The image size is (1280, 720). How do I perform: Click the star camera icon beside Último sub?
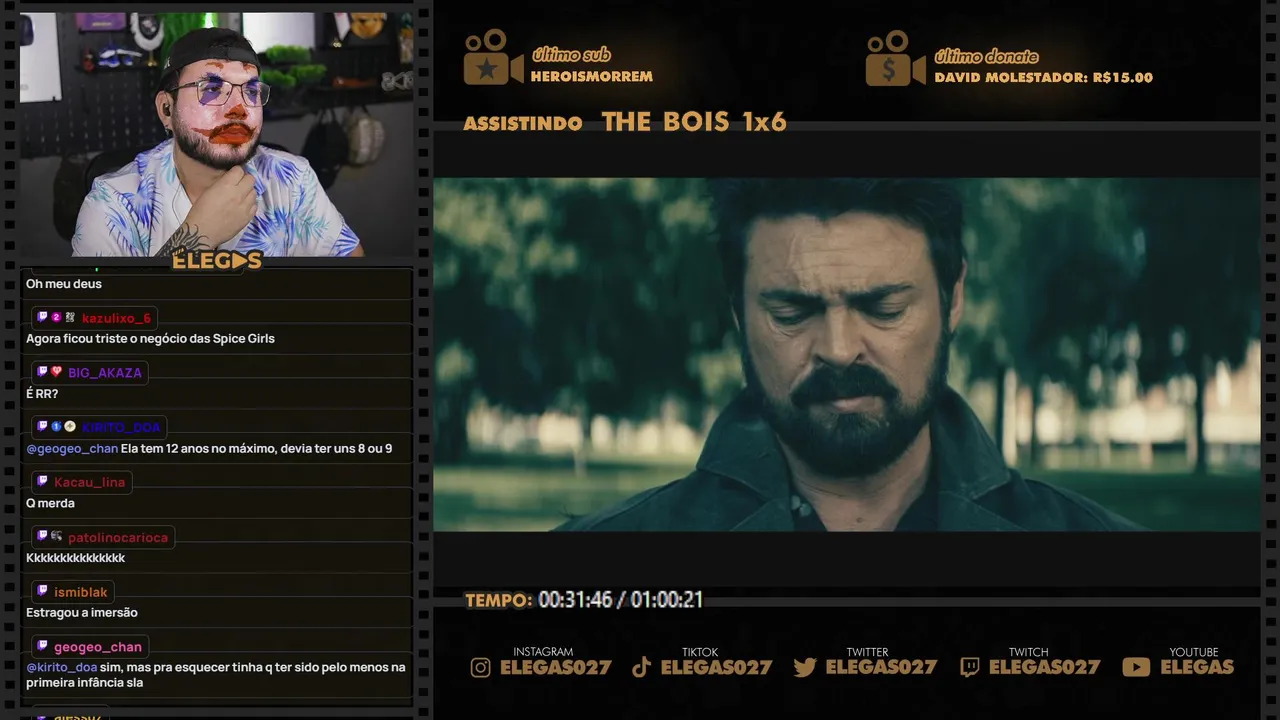493,57
